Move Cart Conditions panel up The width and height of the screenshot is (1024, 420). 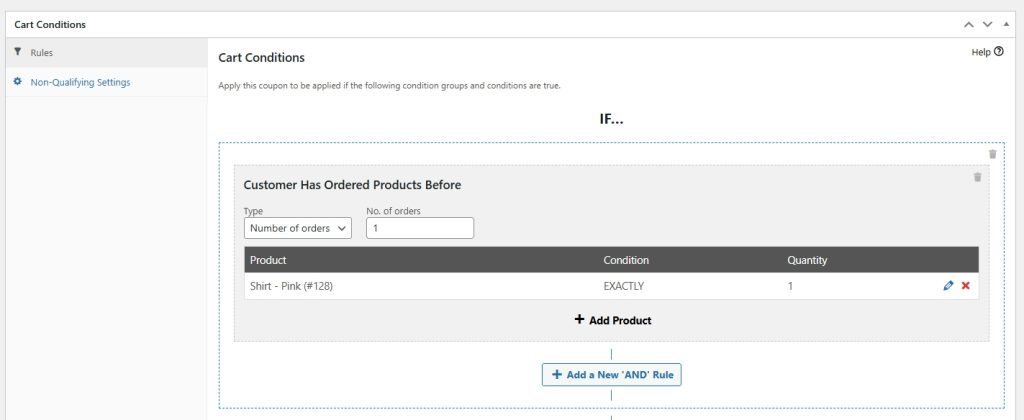pos(968,25)
